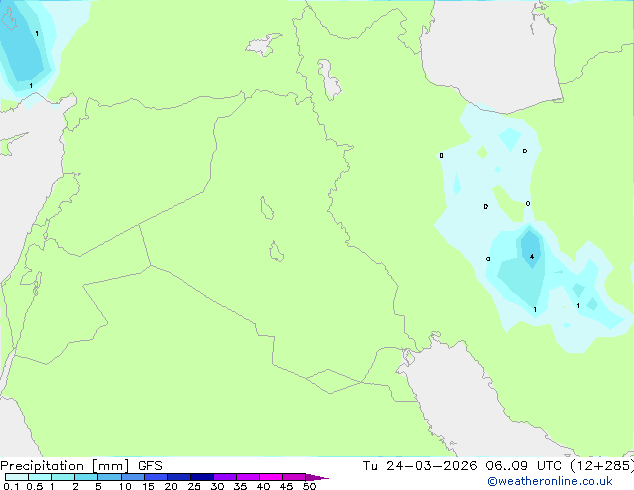Image resolution: width=634 pixels, height=490 pixels.
Task: Click the legend color segment between 35 and 40
Action: tap(248, 477)
